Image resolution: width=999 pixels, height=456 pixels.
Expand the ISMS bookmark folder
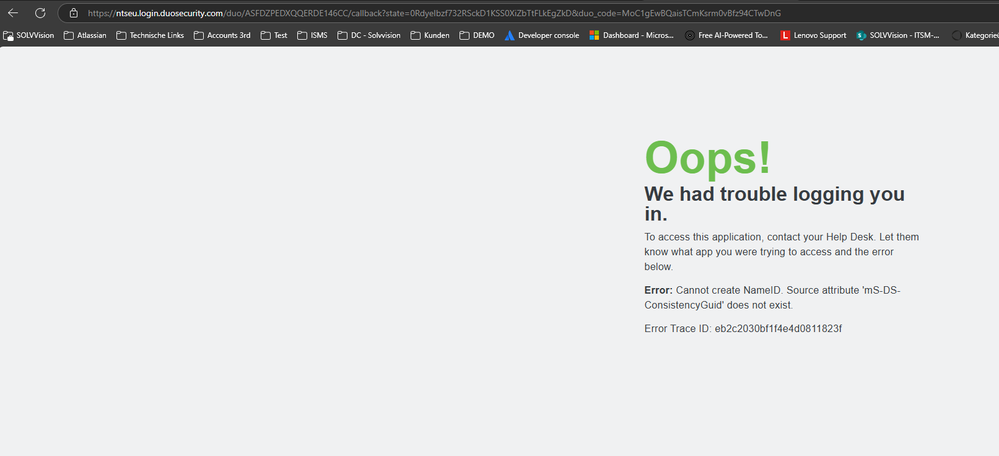[x=312, y=36]
